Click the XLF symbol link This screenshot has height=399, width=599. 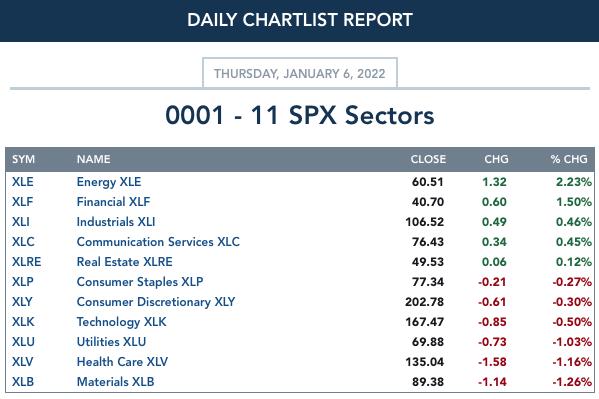22,202
